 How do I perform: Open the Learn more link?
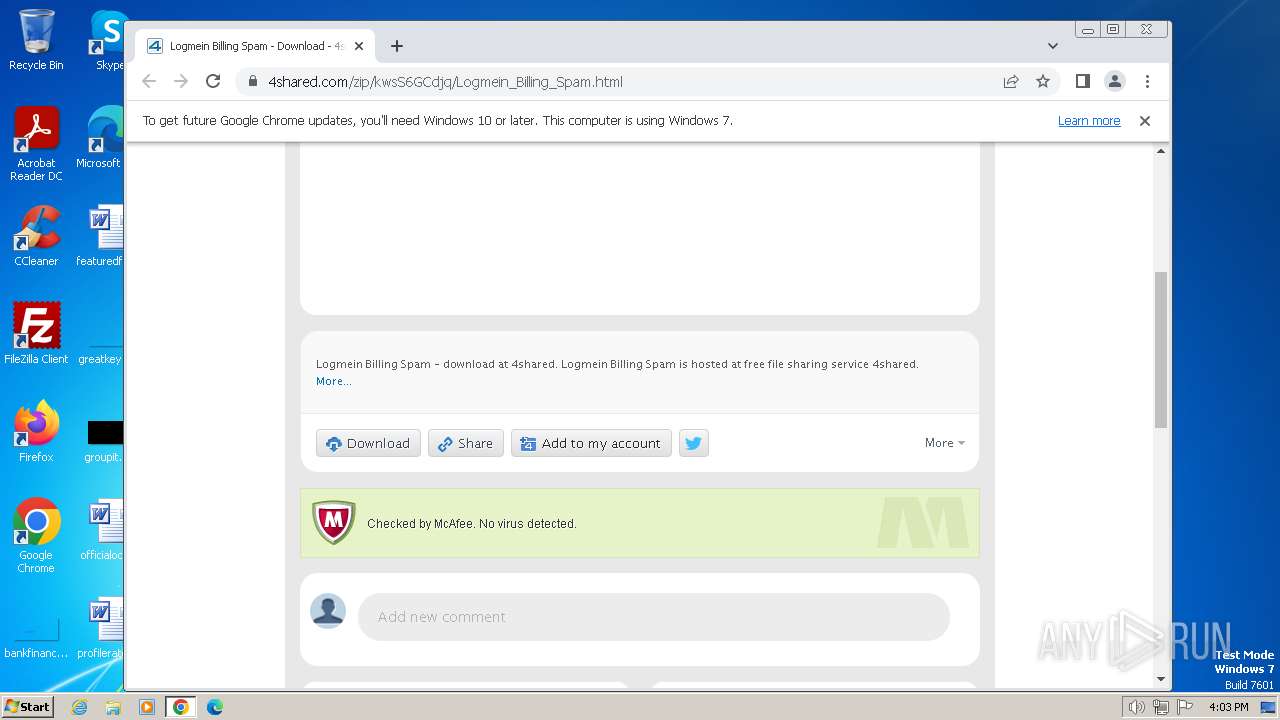coord(1089,121)
